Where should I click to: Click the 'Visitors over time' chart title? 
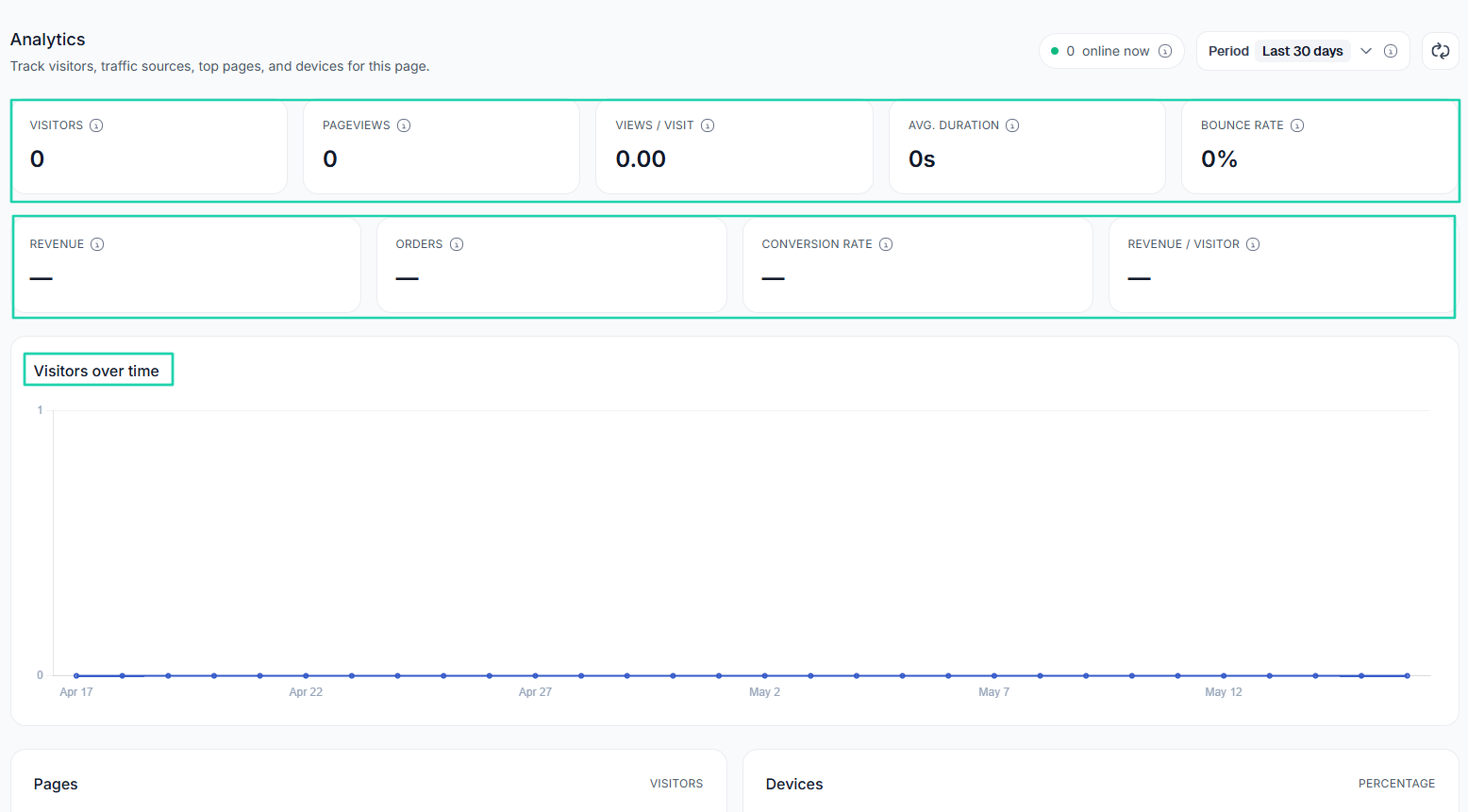click(x=96, y=371)
